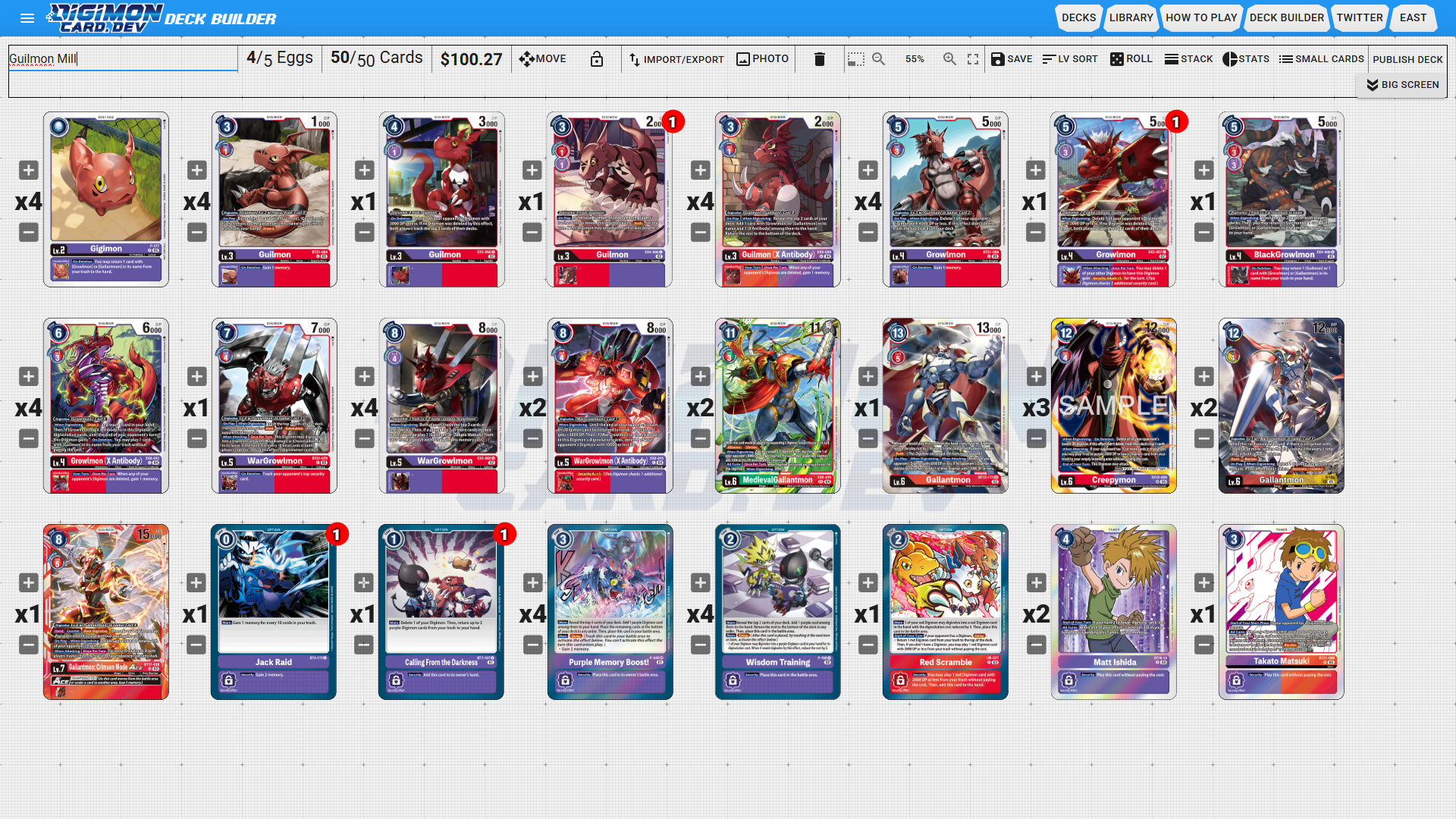Screen dimensions: 1456x819
Task: Click PUBLISH DECK button
Action: point(1407,59)
